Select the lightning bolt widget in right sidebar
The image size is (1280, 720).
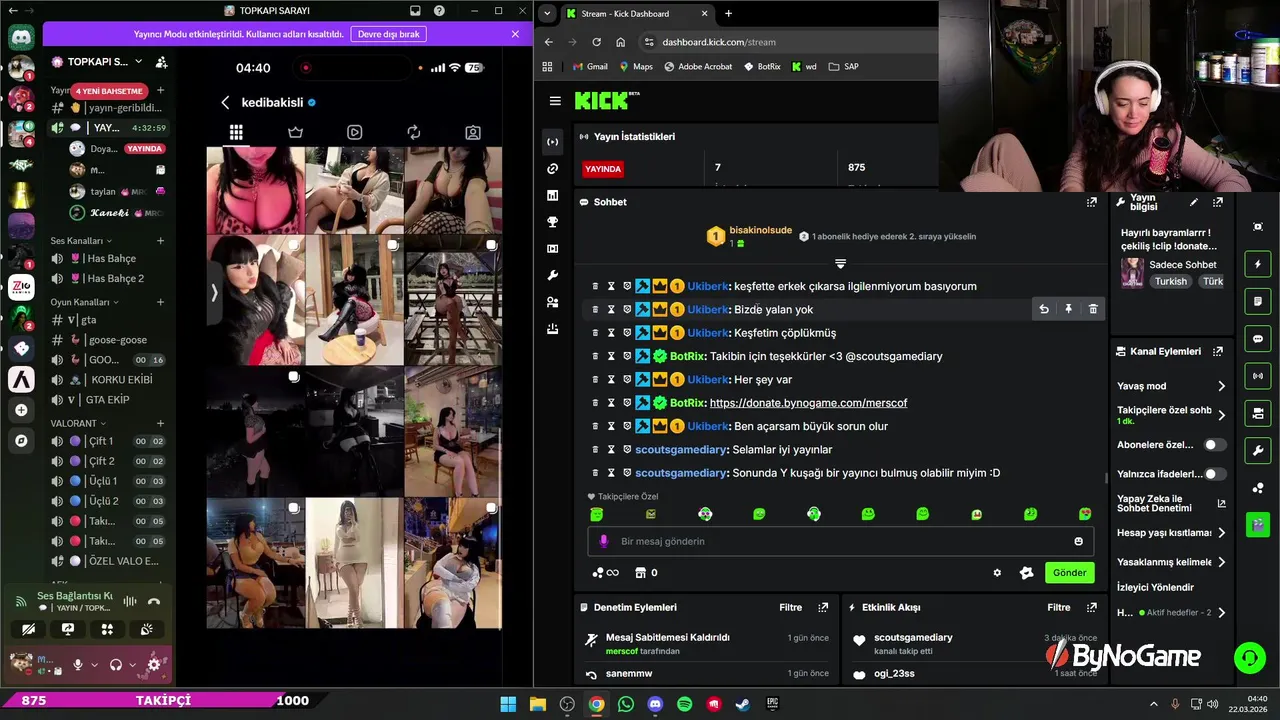[1258, 265]
